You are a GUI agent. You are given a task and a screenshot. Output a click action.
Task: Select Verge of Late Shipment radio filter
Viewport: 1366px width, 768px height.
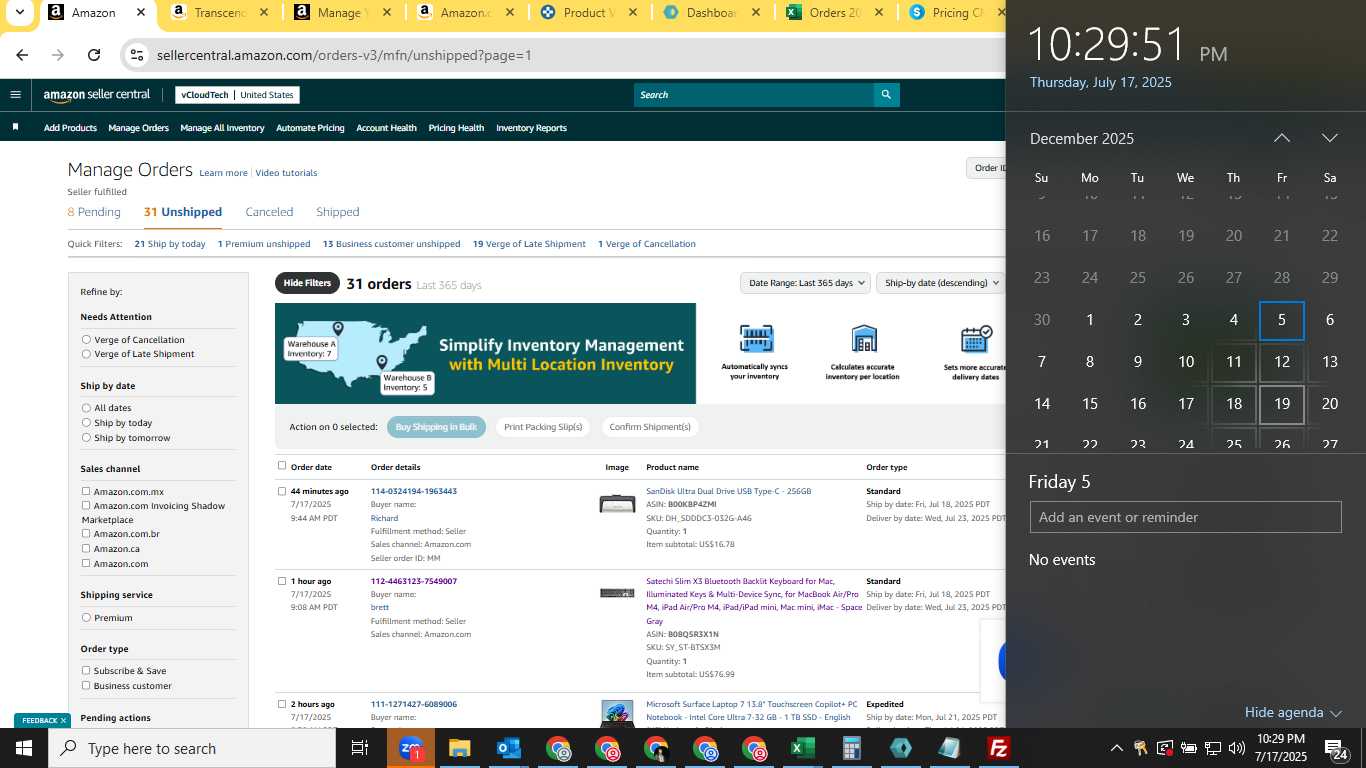(86, 354)
